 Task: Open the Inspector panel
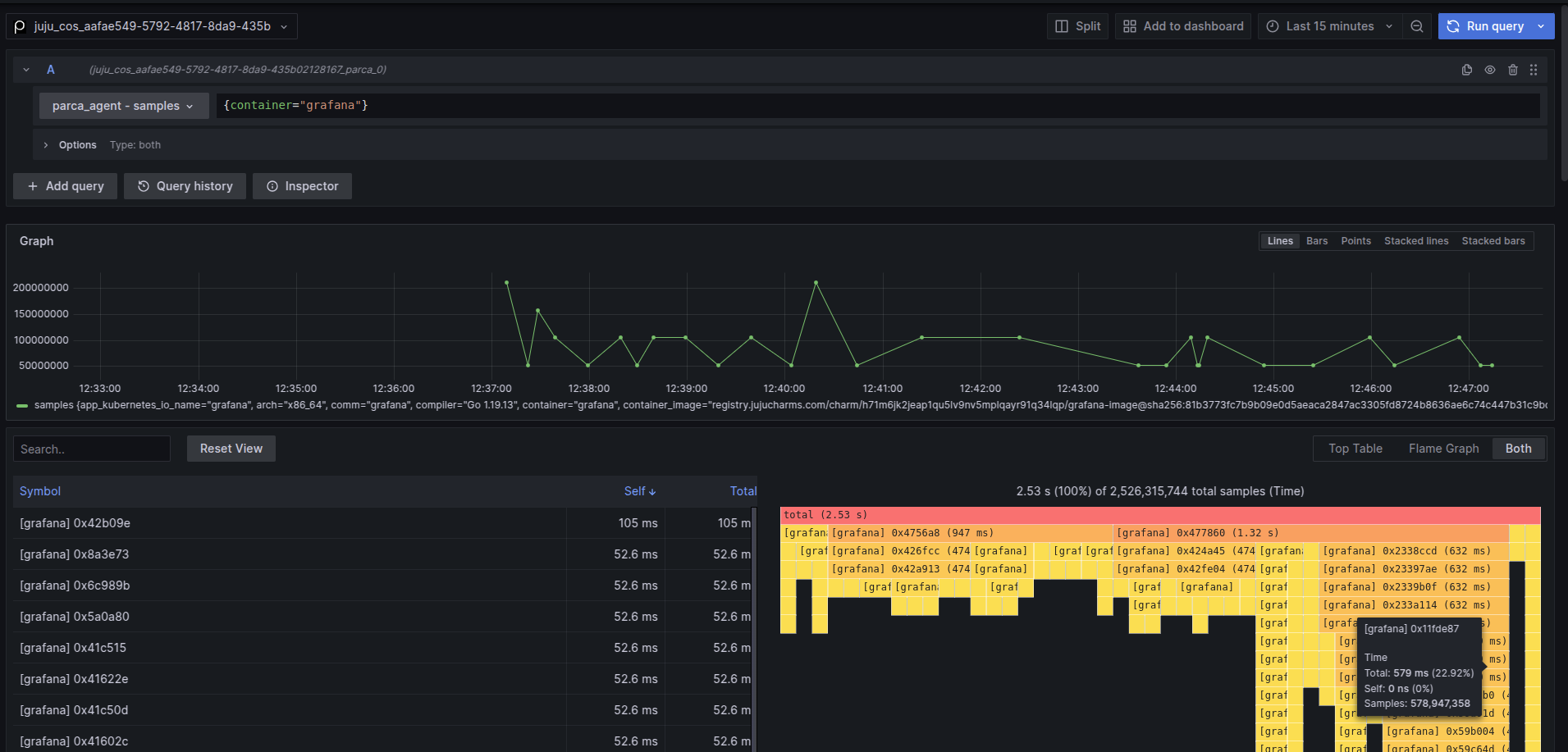click(x=302, y=186)
